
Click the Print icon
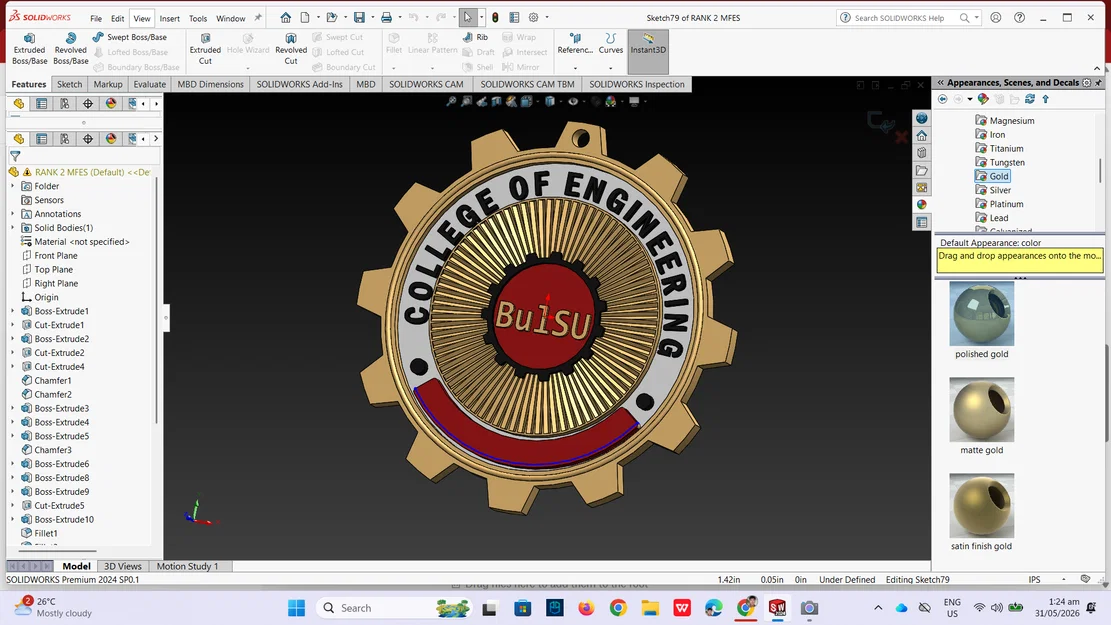pos(386,18)
